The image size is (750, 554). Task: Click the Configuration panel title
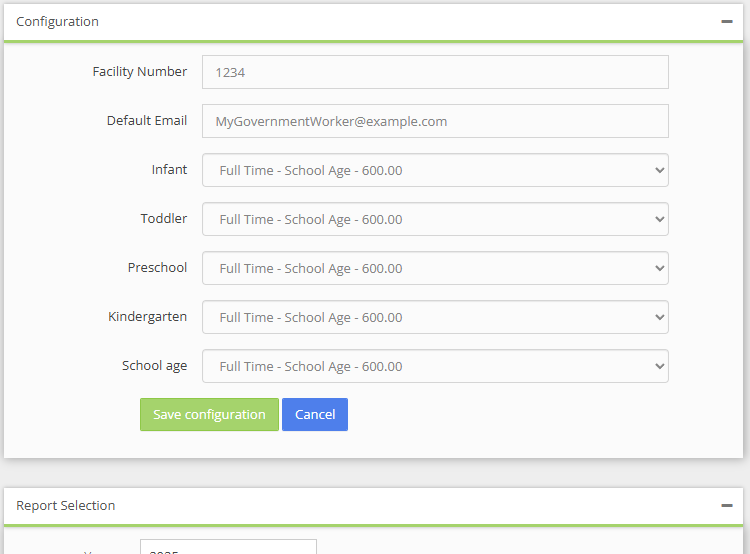pos(57,21)
